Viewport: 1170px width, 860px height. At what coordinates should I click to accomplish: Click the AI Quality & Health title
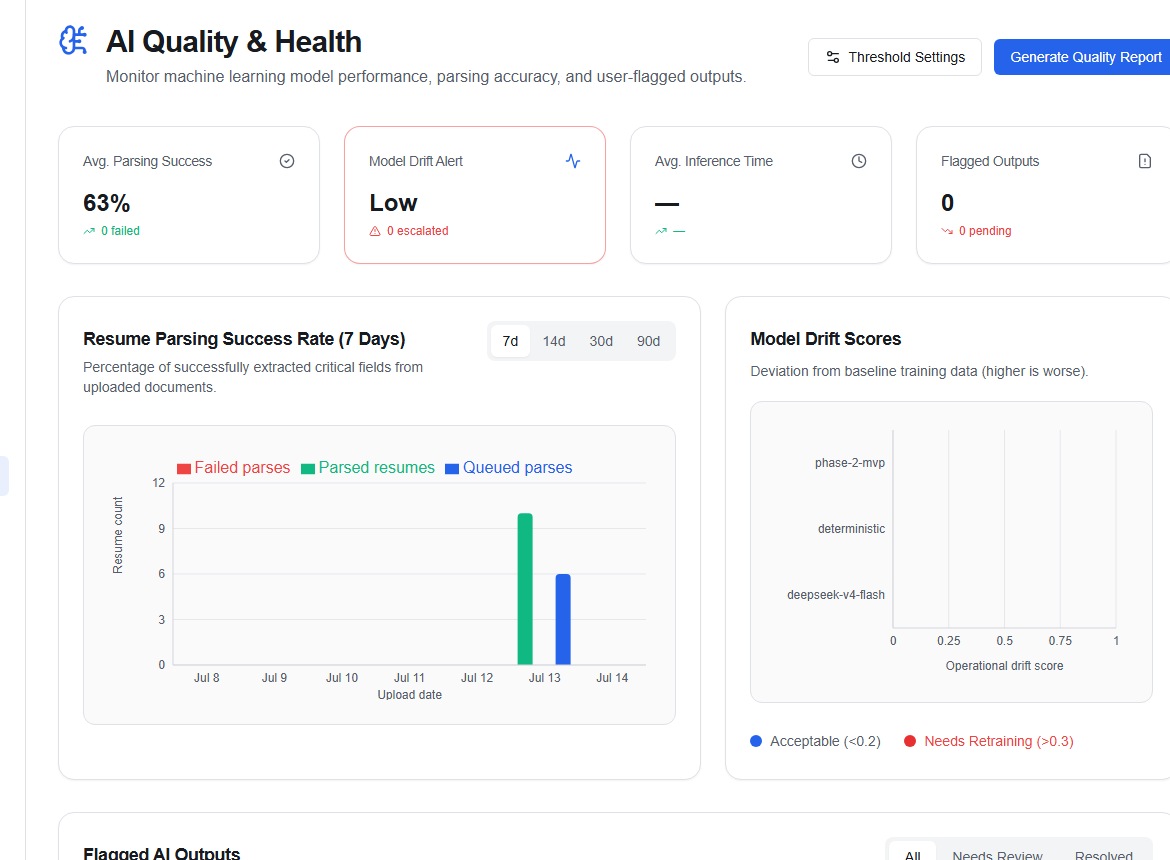click(234, 42)
